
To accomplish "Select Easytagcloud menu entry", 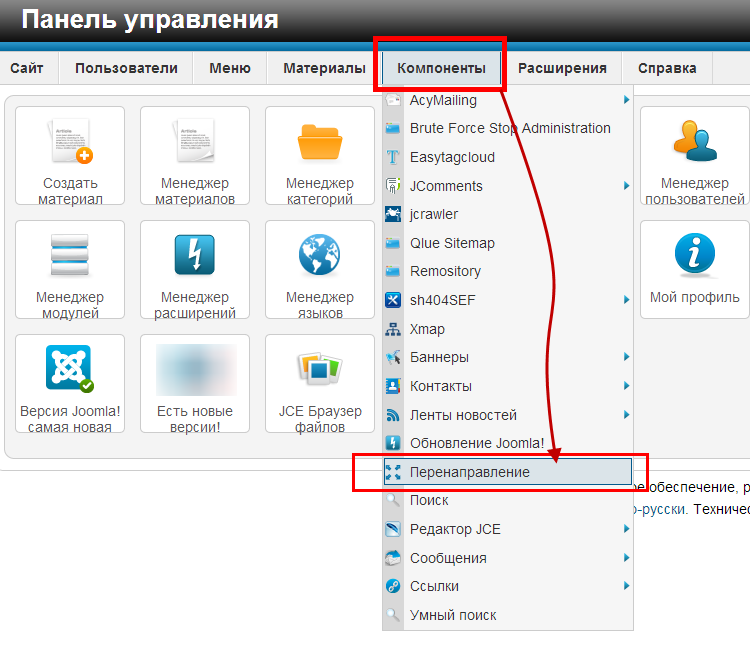I will (508, 157).
